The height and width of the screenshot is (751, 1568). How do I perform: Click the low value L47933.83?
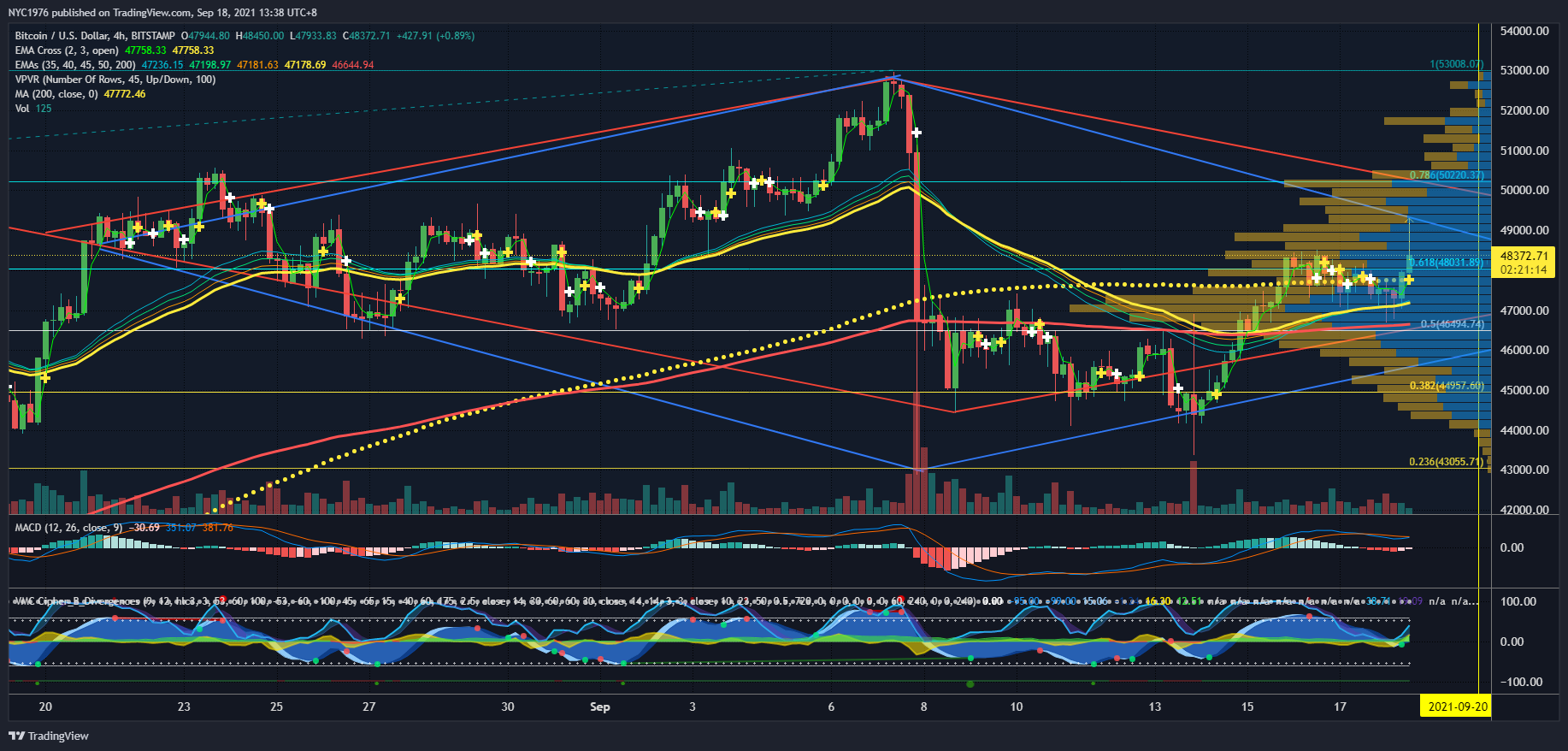(313, 36)
